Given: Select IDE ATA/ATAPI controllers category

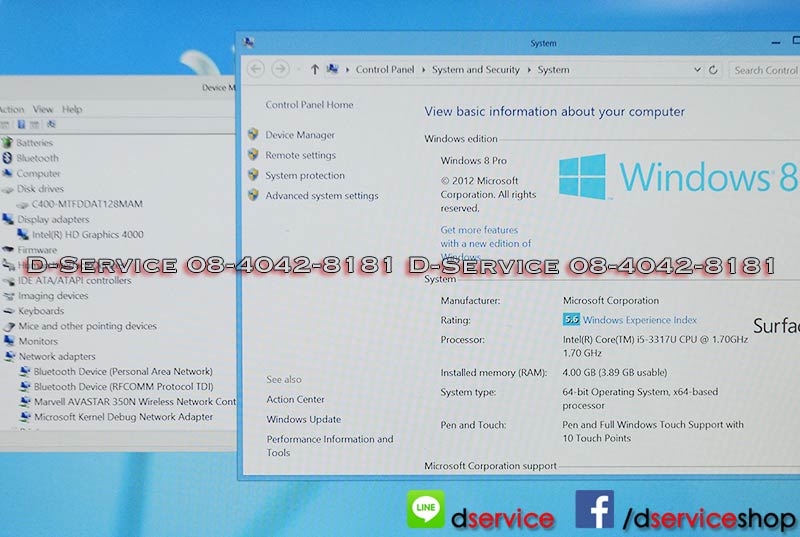Looking at the screenshot, I should click(x=74, y=280).
